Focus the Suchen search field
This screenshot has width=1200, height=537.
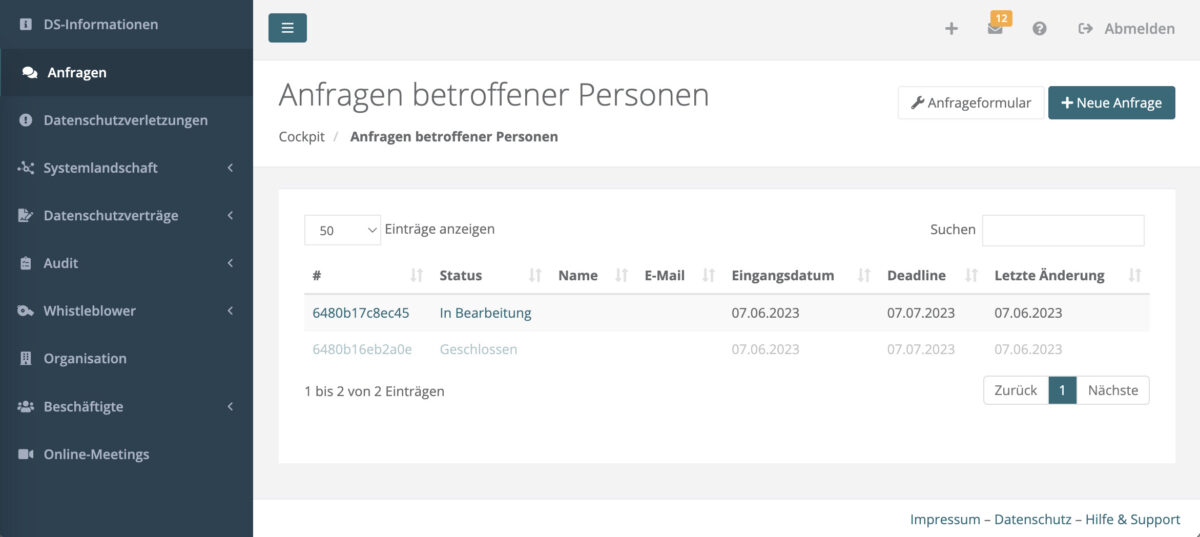1062,230
